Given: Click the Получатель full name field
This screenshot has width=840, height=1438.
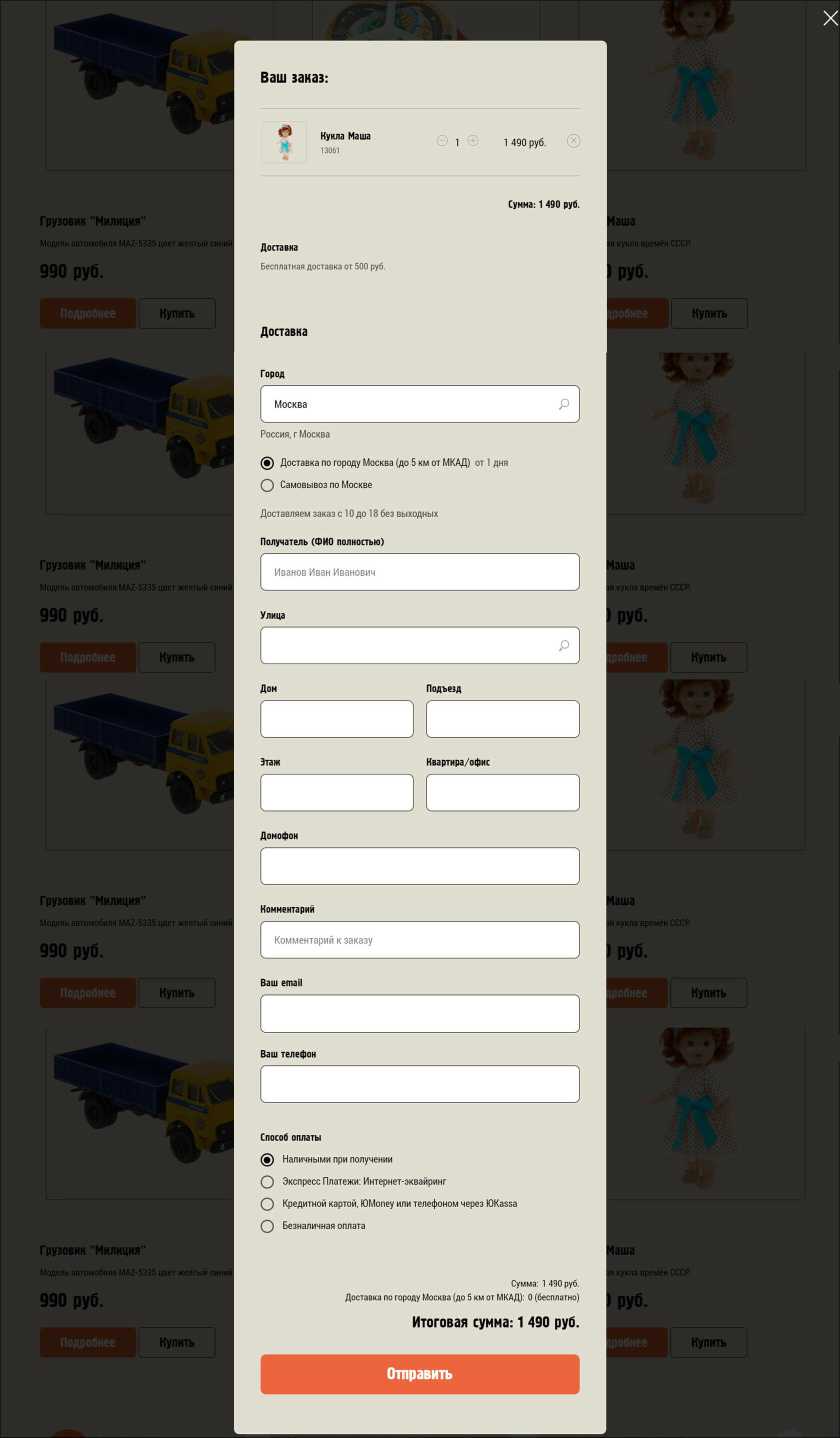Looking at the screenshot, I should coord(419,572).
